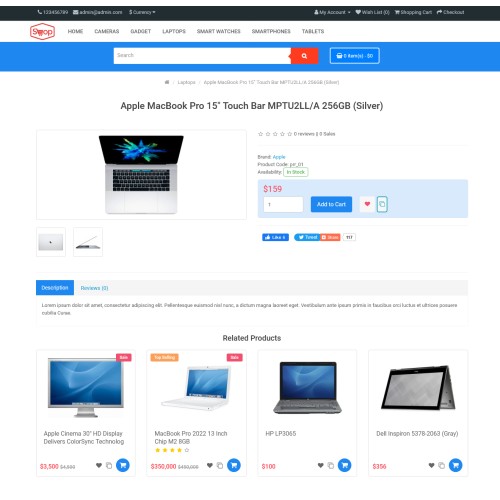Viewport: 500px width, 500px height.
Task: Click the Facebook Like button
Action: click(x=275, y=237)
